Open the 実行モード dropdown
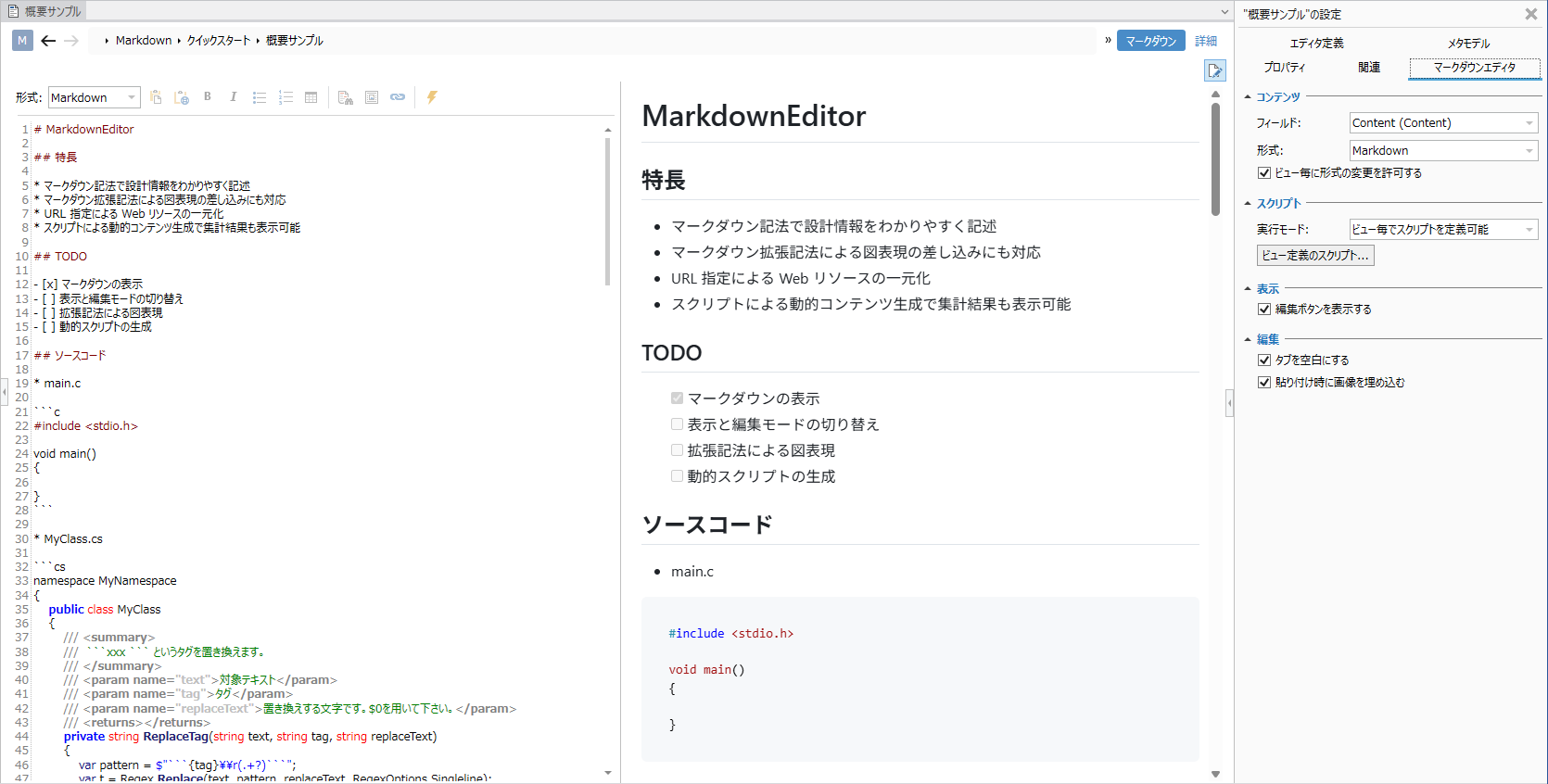Screen dimensions: 1548x784 click(1443, 230)
